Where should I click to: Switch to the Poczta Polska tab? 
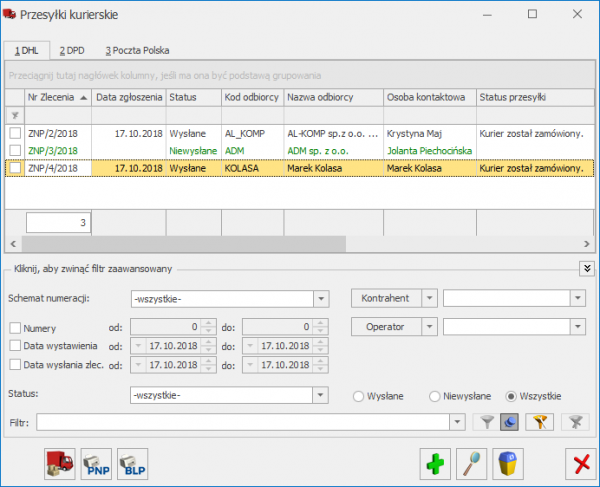tap(137, 49)
